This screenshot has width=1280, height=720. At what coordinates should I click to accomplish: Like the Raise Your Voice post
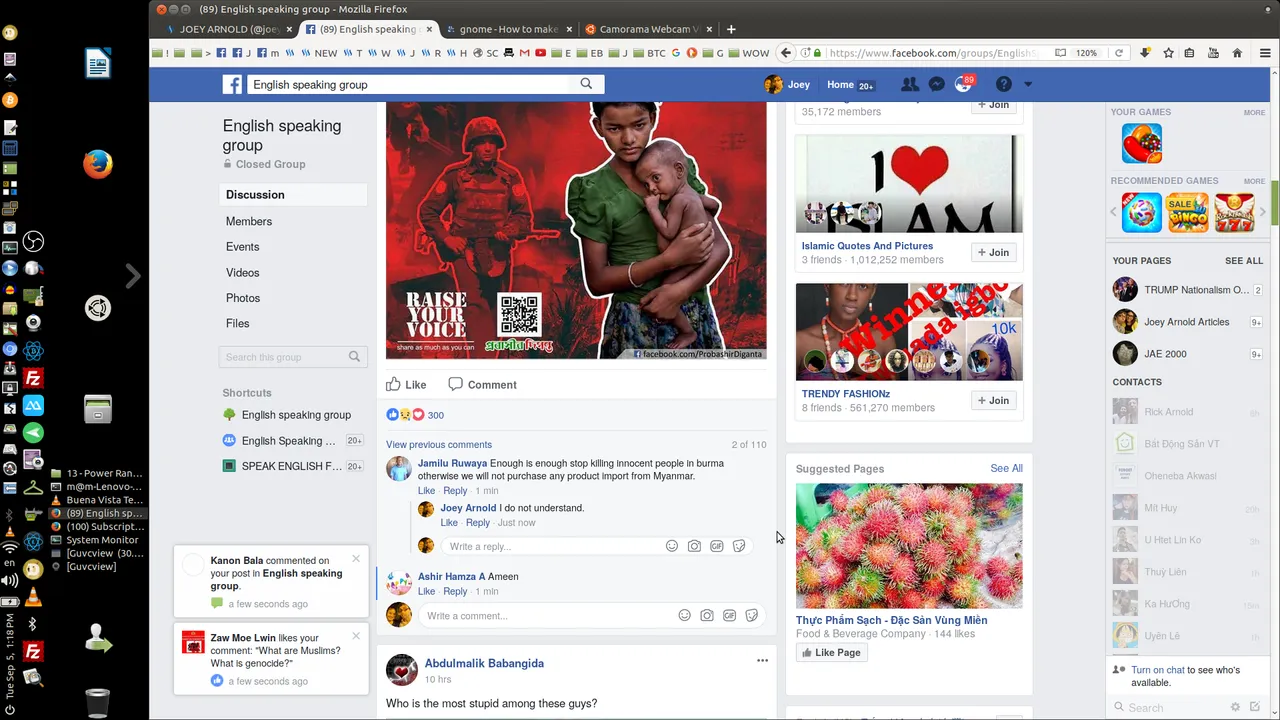coord(406,384)
